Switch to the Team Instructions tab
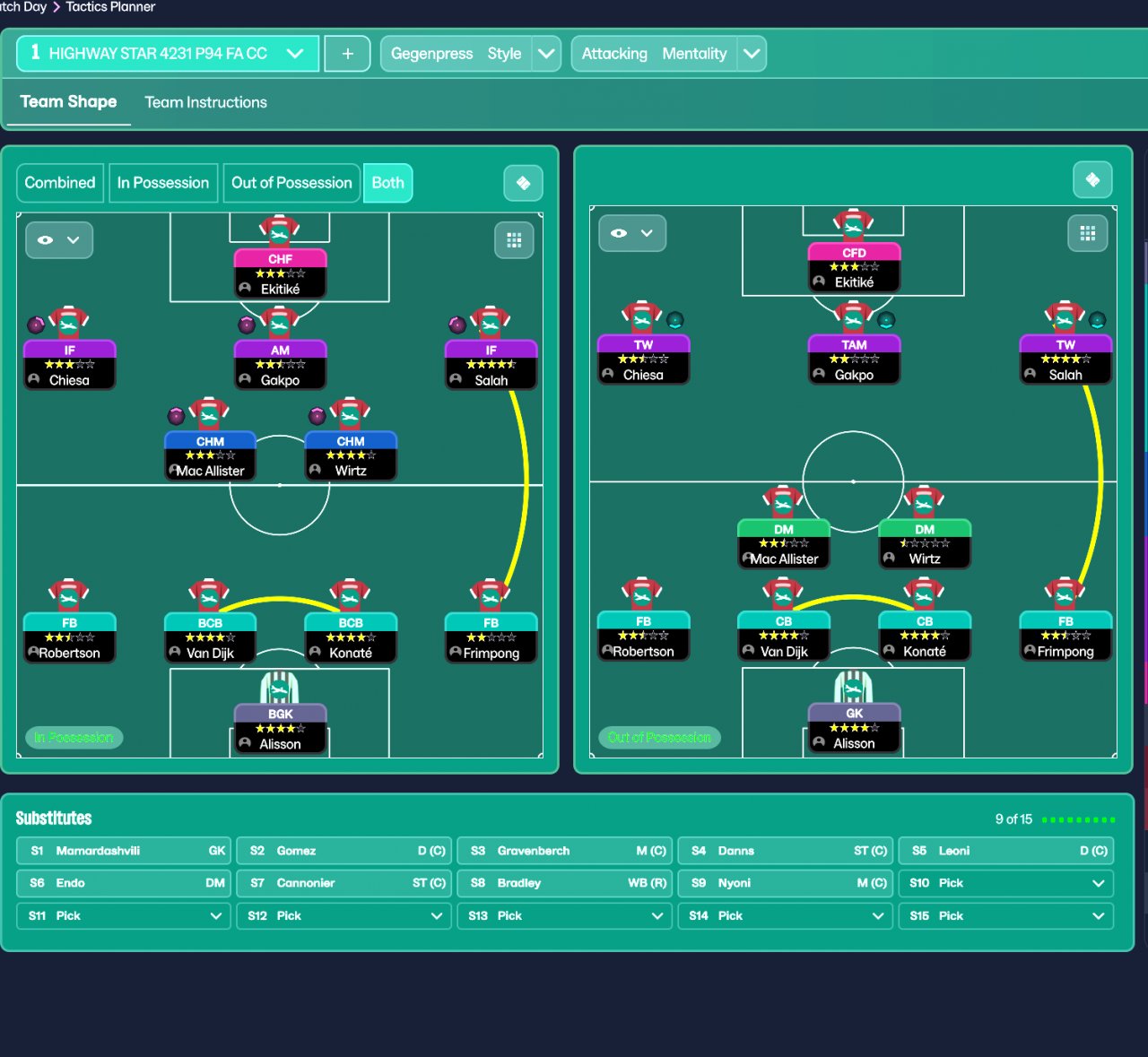Image resolution: width=1148 pixels, height=1057 pixels. (x=206, y=102)
